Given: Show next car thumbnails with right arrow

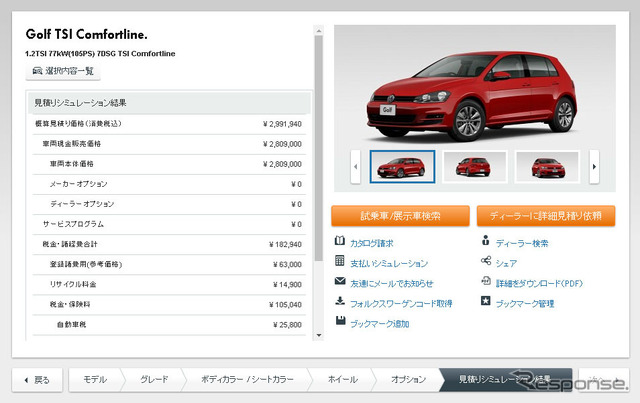Looking at the screenshot, I should pos(594,167).
